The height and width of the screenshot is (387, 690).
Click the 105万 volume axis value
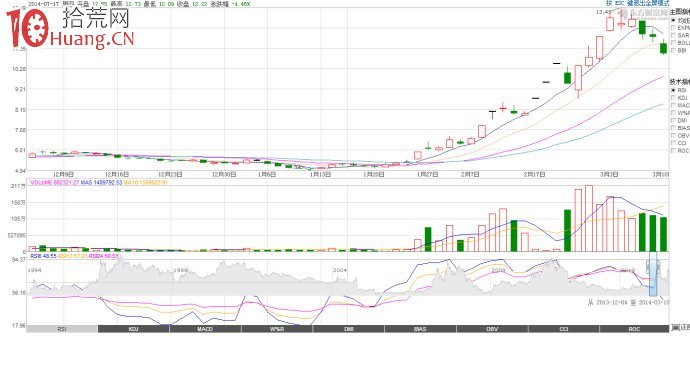tap(18, 219)
